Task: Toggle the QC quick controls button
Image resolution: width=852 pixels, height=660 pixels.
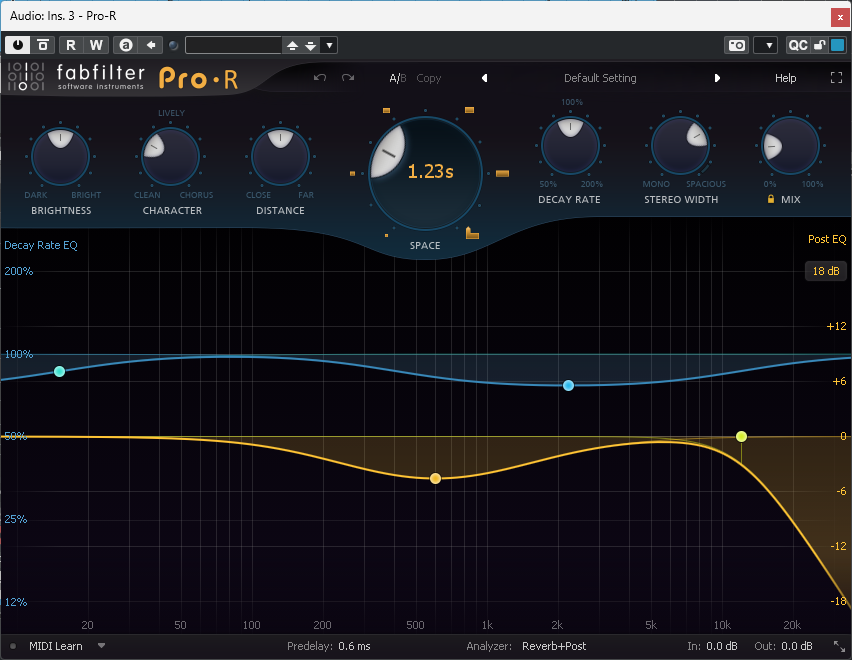Action: click(797, 45)
